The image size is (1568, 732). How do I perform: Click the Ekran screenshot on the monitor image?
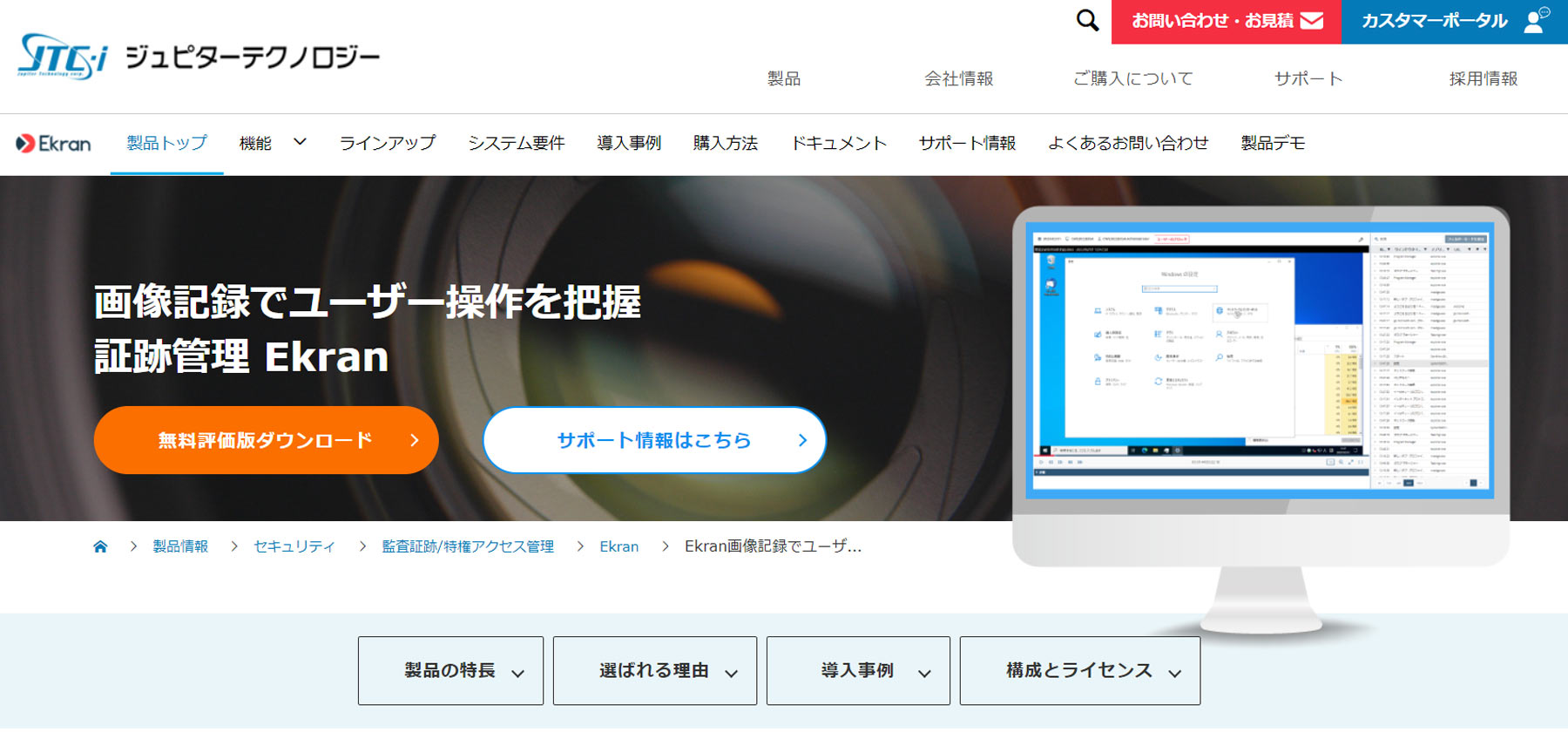[1260, 361]
